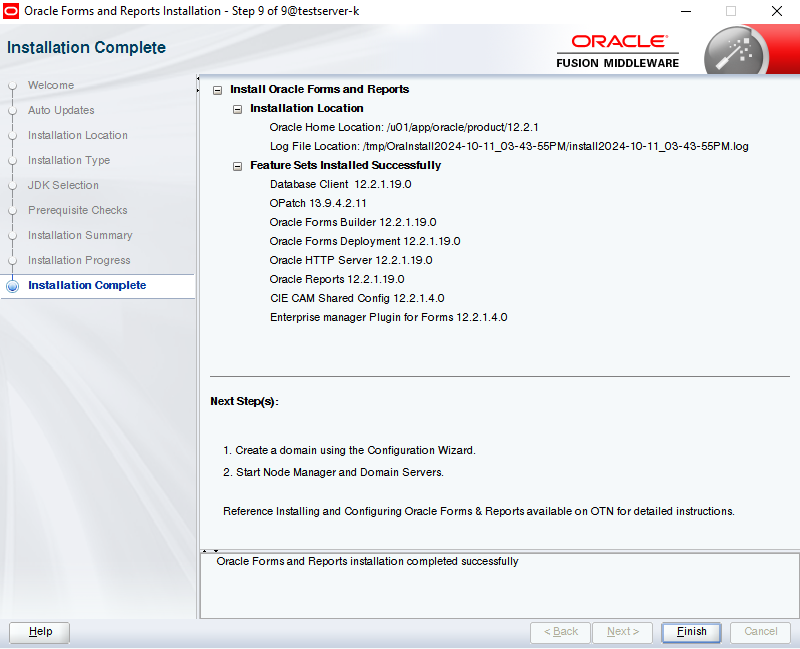Image resolution: width=800 pixels, height=649 pixels.
Task: Select the CIE CAM Shared Config row
Action: (x=357, y=298)
